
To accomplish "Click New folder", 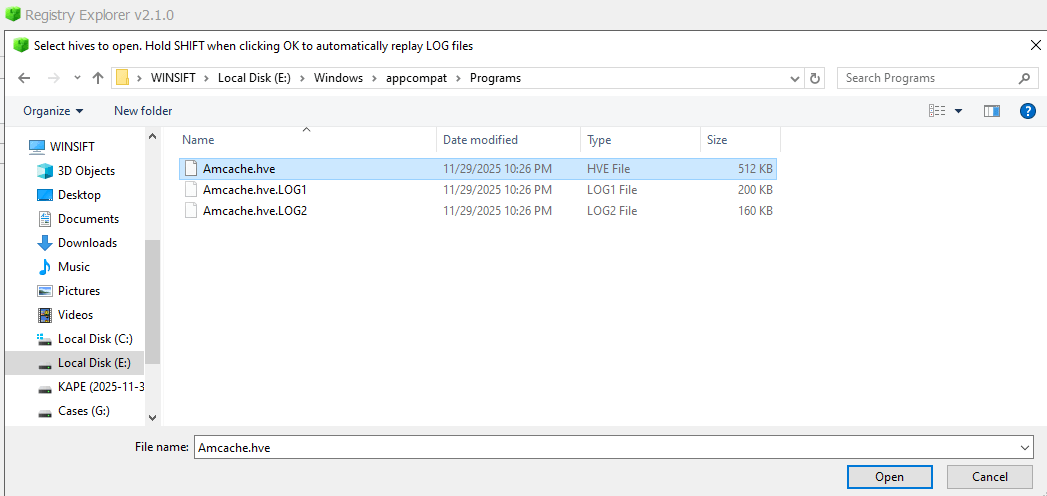I will [143, 111].
